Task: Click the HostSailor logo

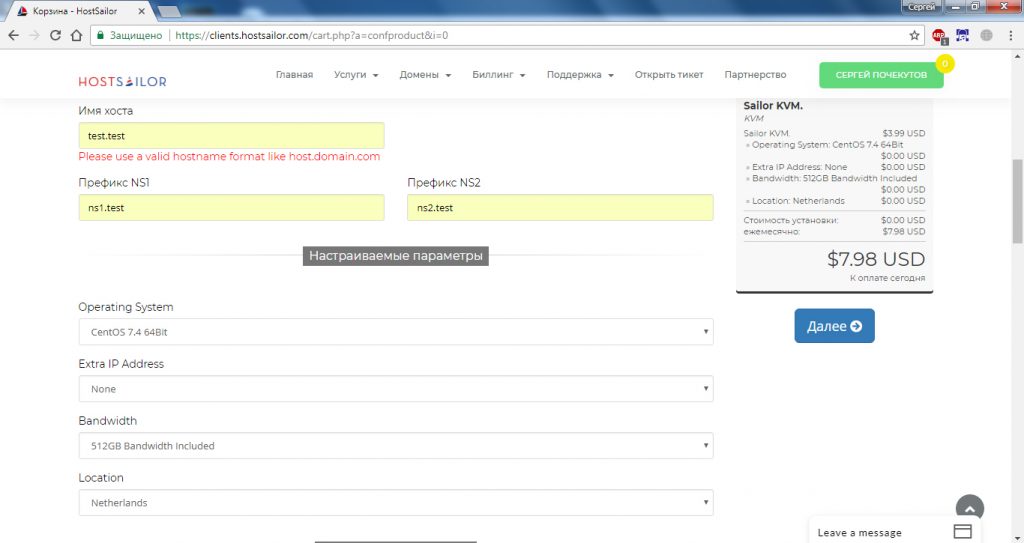Action: point(123,81)
